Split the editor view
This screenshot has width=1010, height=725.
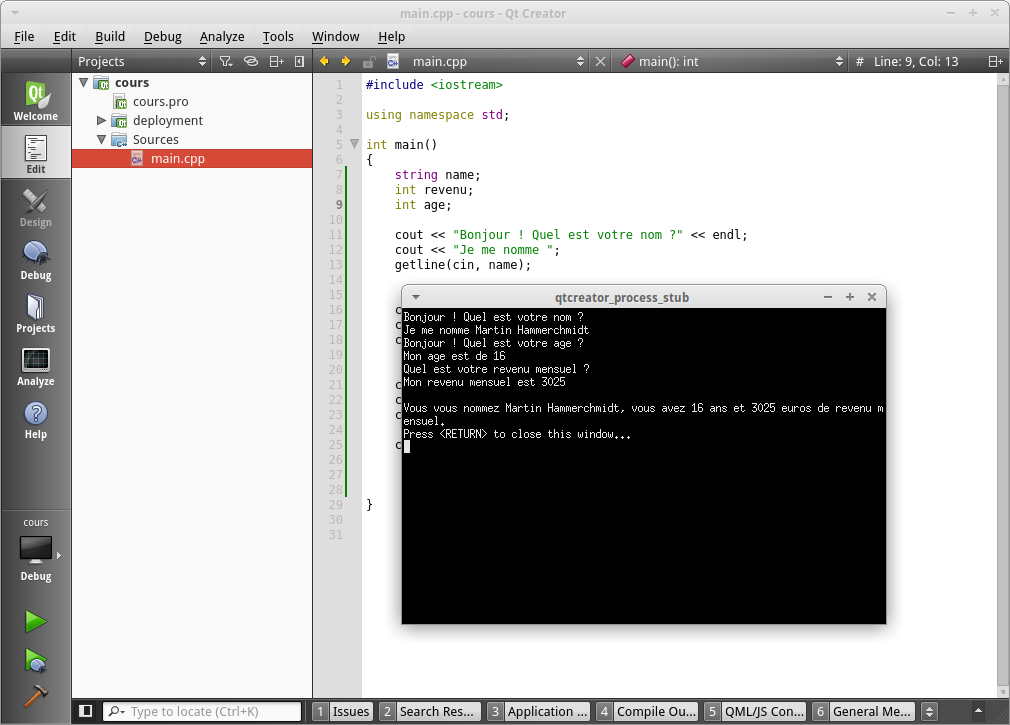point(995,61)
